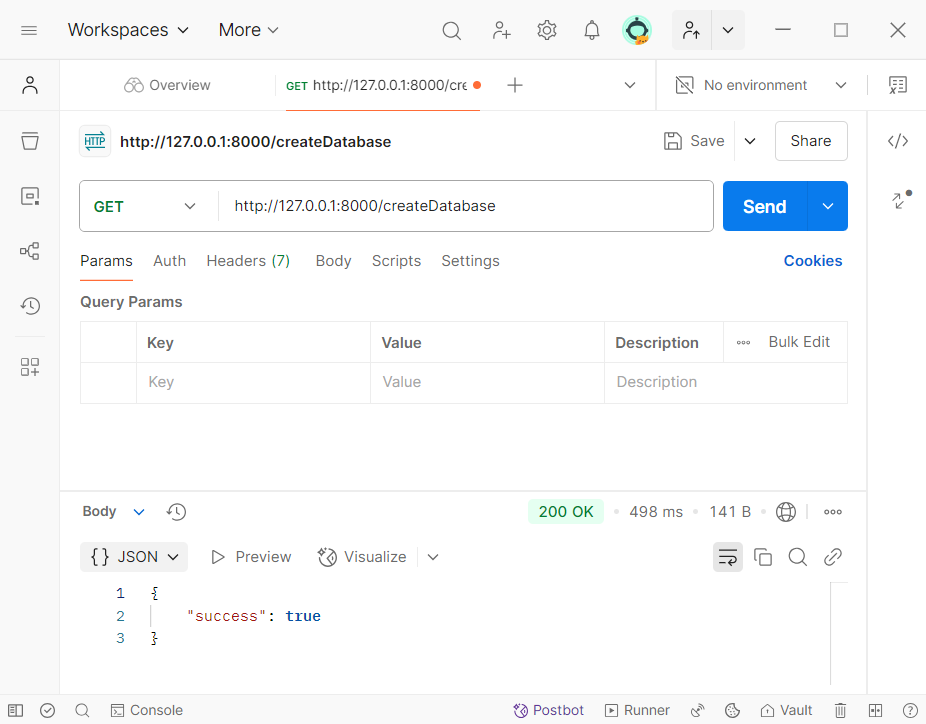Send the request
The image size is (926, 724).
(764, 206)
